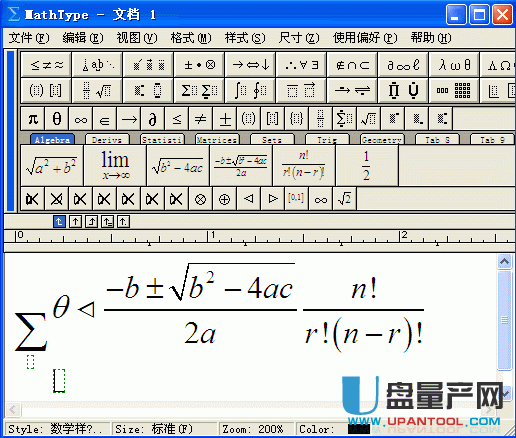Viewport: 516px width, 438px height.
Task: Open the operator symbols palette (±•⊗)
Action: pos(199,65)
